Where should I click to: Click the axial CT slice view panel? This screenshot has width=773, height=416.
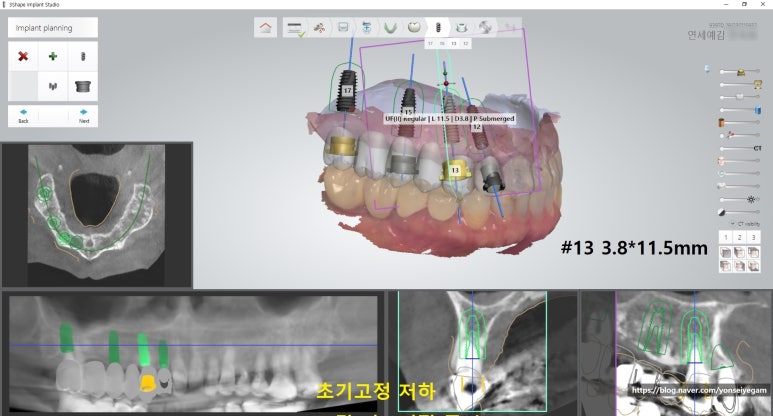97,215
